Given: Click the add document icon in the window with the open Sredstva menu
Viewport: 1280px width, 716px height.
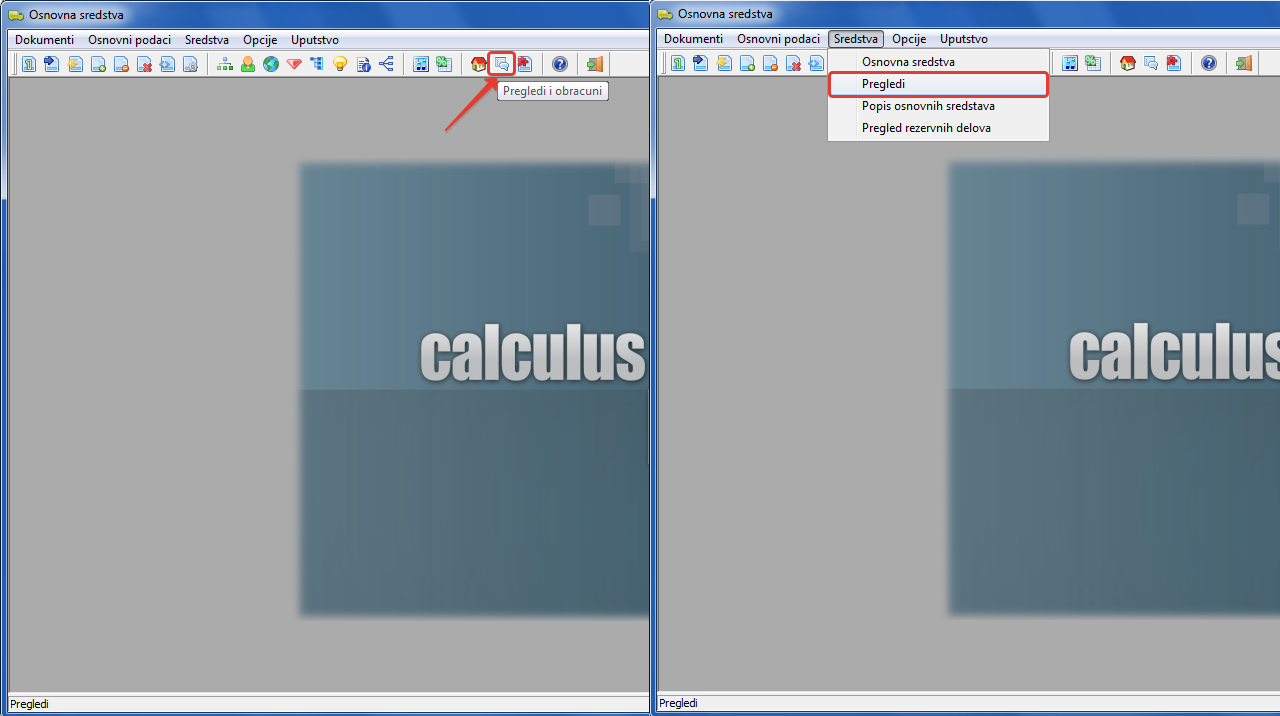Looking at the screenshot, I should pos(747,63).
